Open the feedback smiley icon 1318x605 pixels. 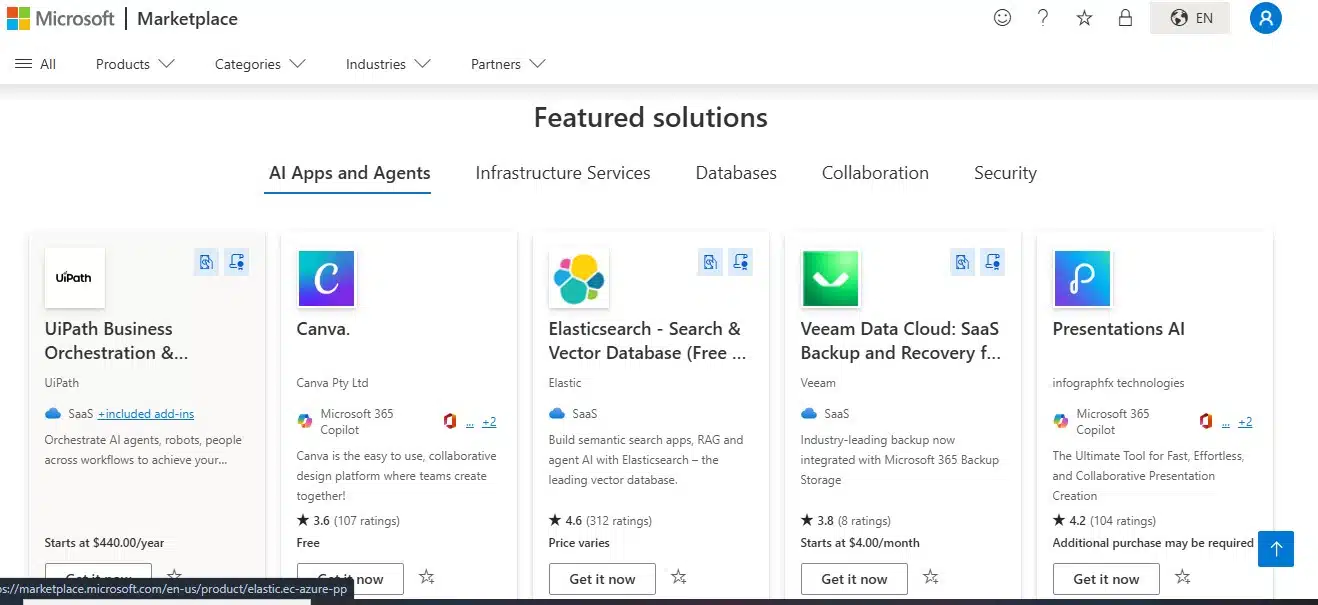pyautogui.click(x=1002, y=18)
